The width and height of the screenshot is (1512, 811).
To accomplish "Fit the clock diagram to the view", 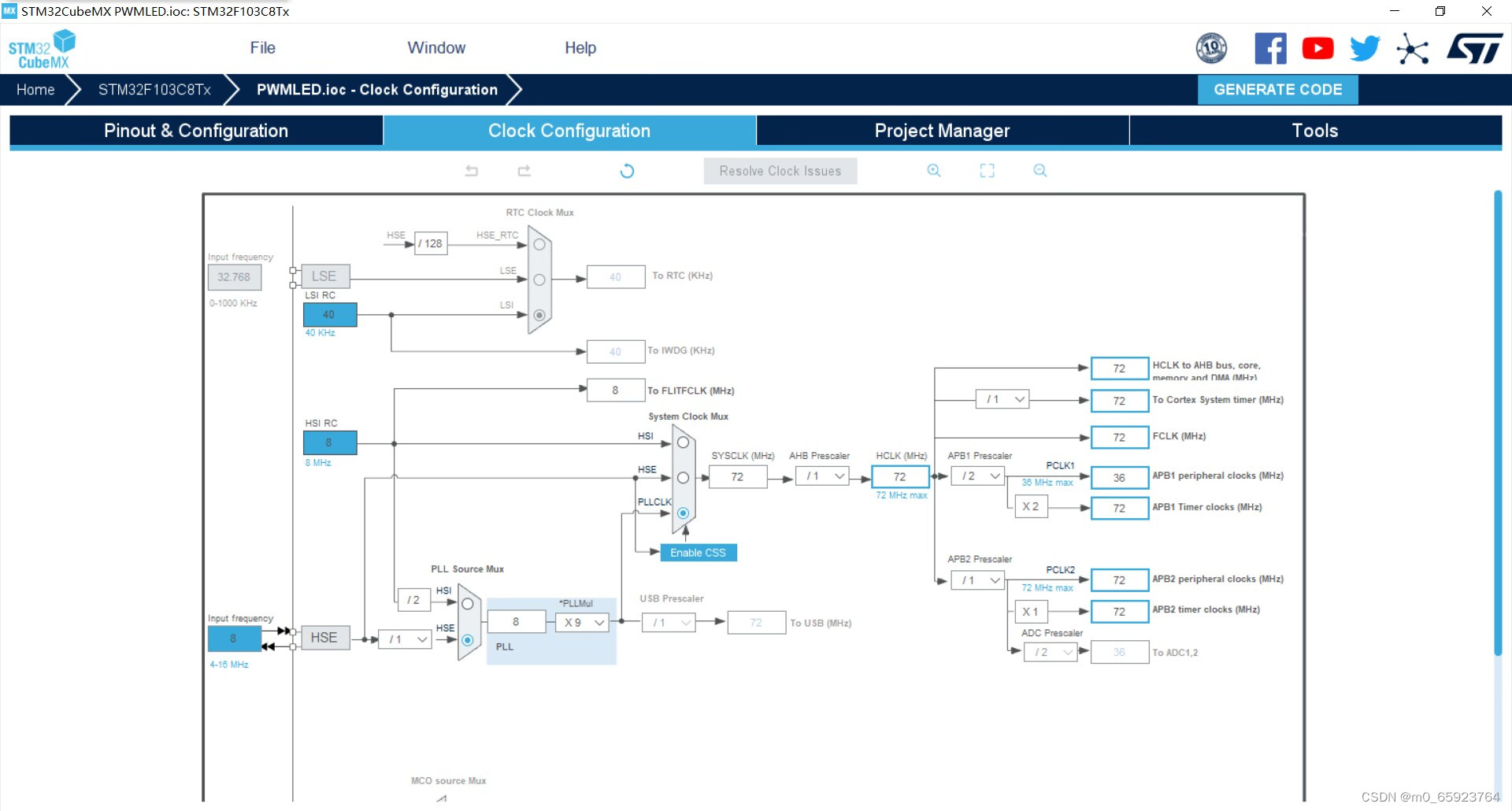I will [x=987, y=171].
